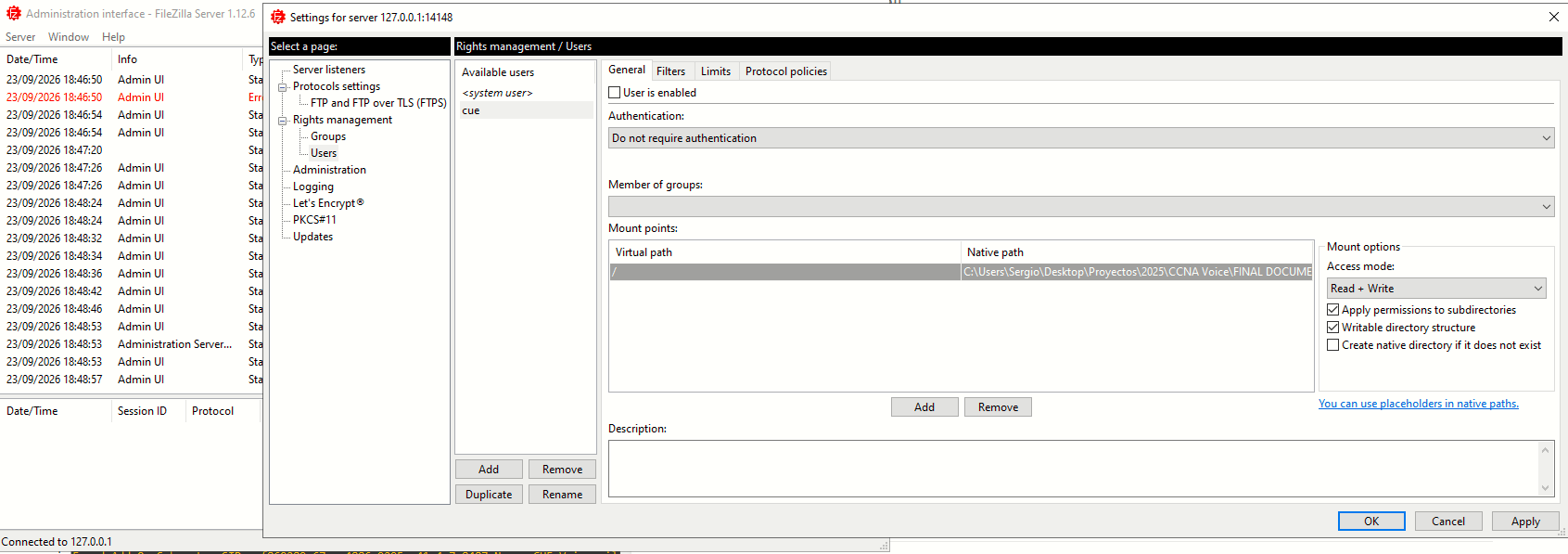Select <system user> in Available users

(x=526, y=93)
